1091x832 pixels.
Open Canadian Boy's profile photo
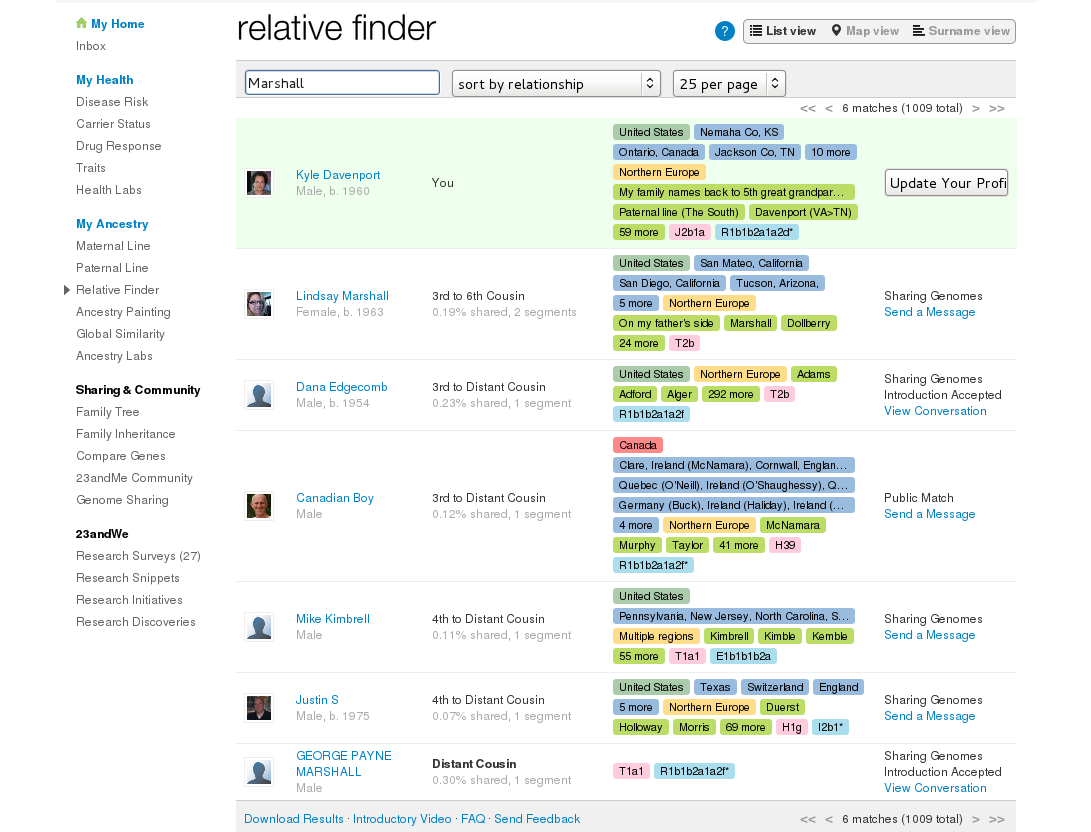coord(259,506)
